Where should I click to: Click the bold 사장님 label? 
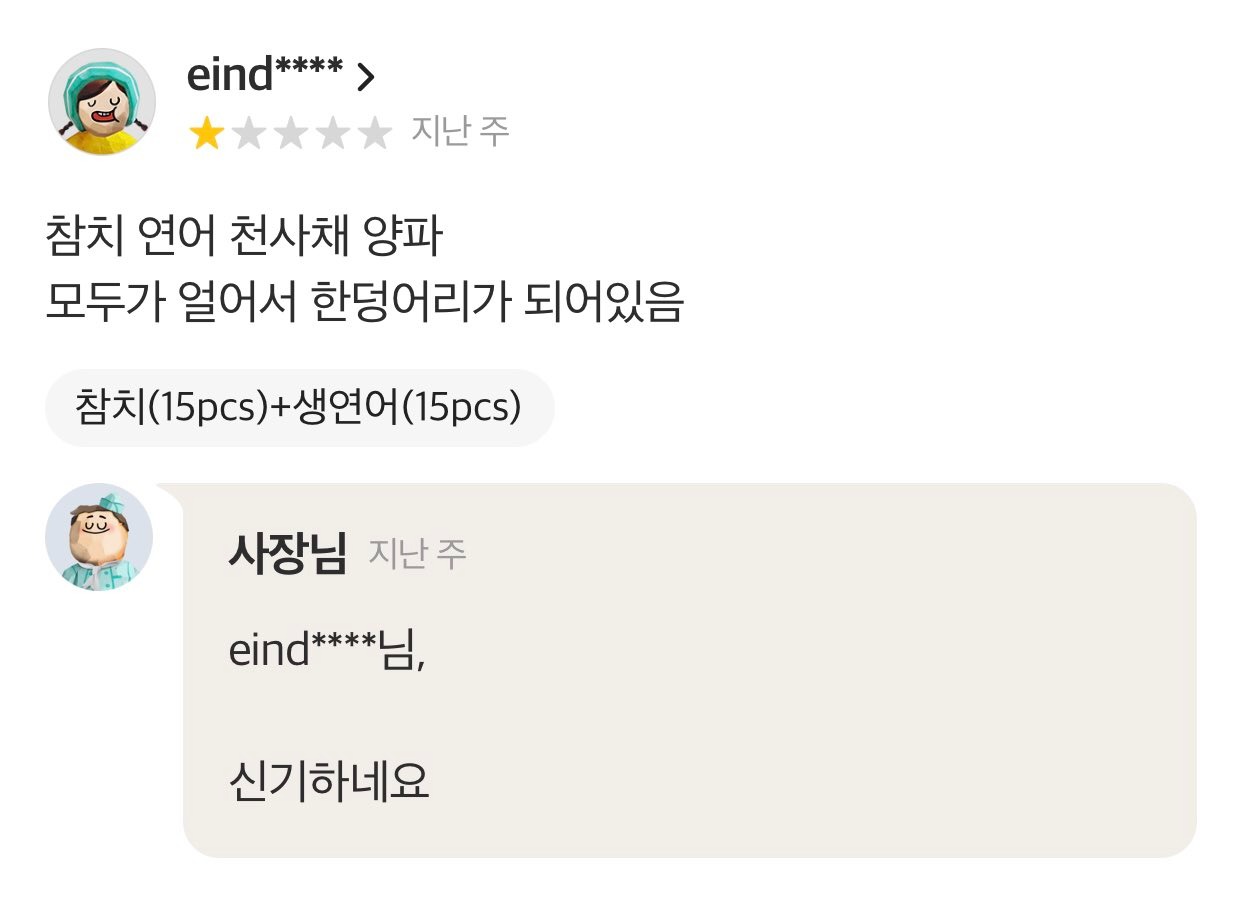[x=287, y=553]
